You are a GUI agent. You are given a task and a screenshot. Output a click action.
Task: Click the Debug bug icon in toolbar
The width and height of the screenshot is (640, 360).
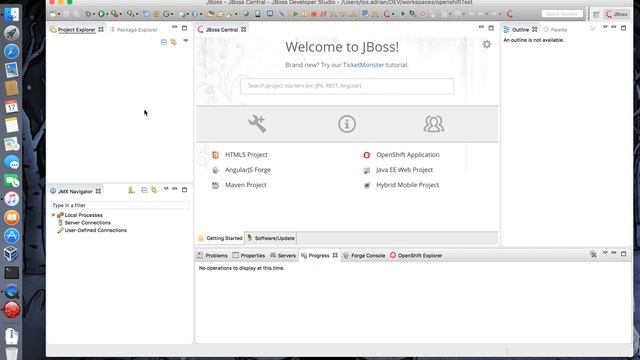(88, 14)
